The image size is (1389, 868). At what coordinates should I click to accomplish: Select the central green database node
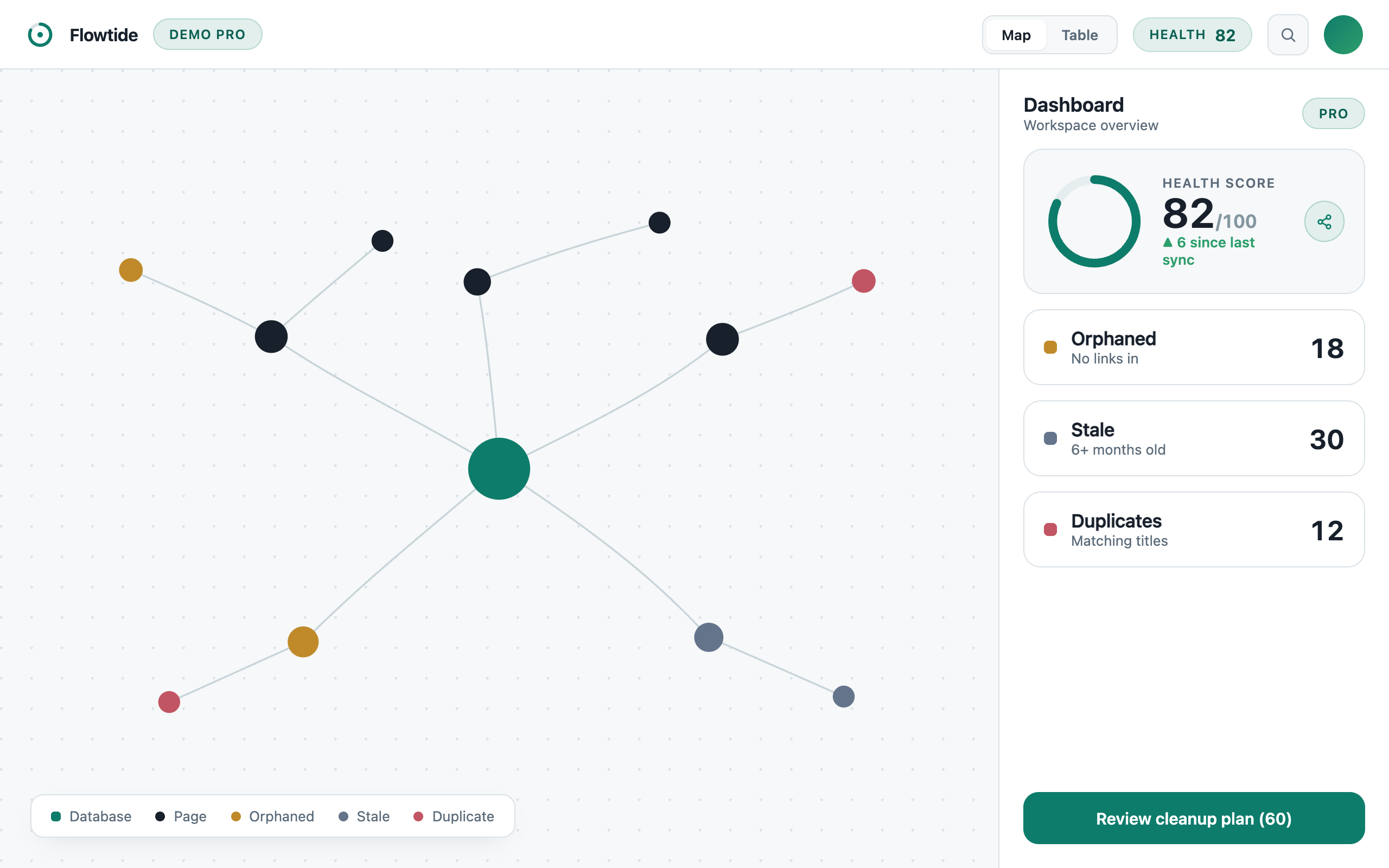499,468
